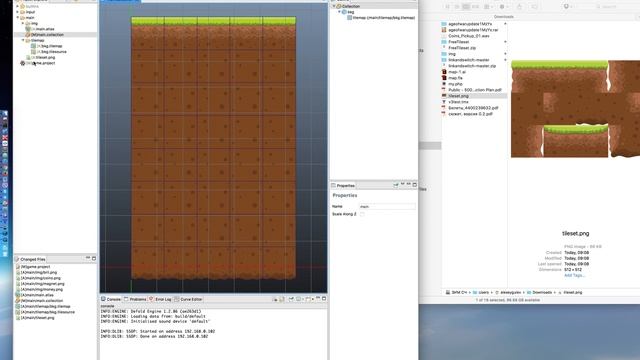640x360 pixels.
Task: Click the game.project gear icon in explorer
Action: (22, 63)
